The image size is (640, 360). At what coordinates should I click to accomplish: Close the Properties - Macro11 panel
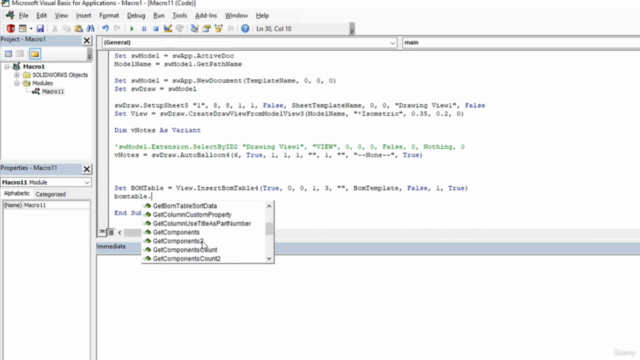(87, 169)
